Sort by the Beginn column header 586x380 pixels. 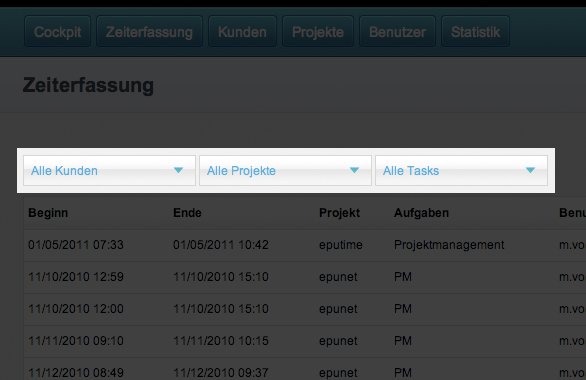click(x=48, y=213)
